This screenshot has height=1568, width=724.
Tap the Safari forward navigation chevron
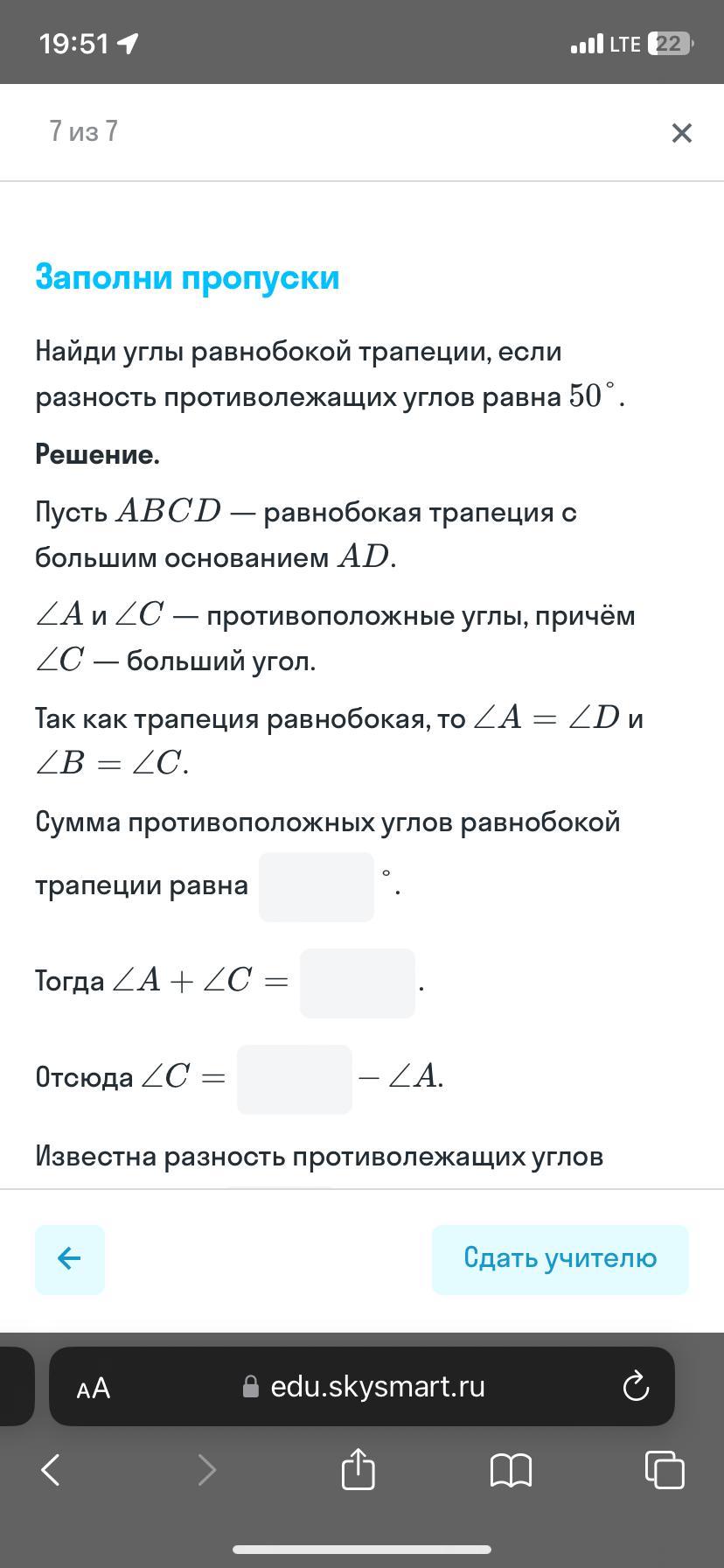206,1469
